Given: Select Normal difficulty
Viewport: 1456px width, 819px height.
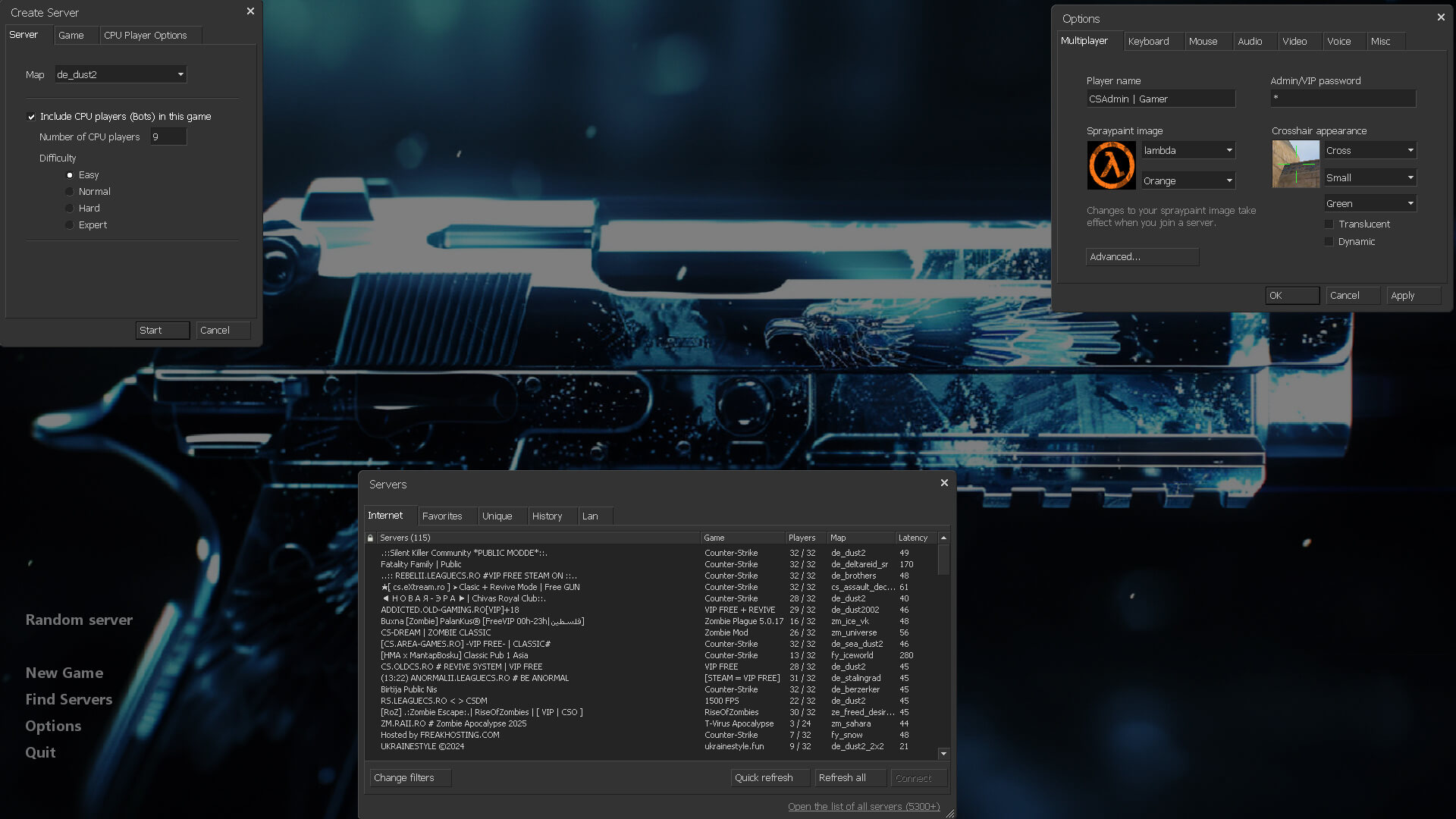Looking at the screenshot, I should (70, 192).
